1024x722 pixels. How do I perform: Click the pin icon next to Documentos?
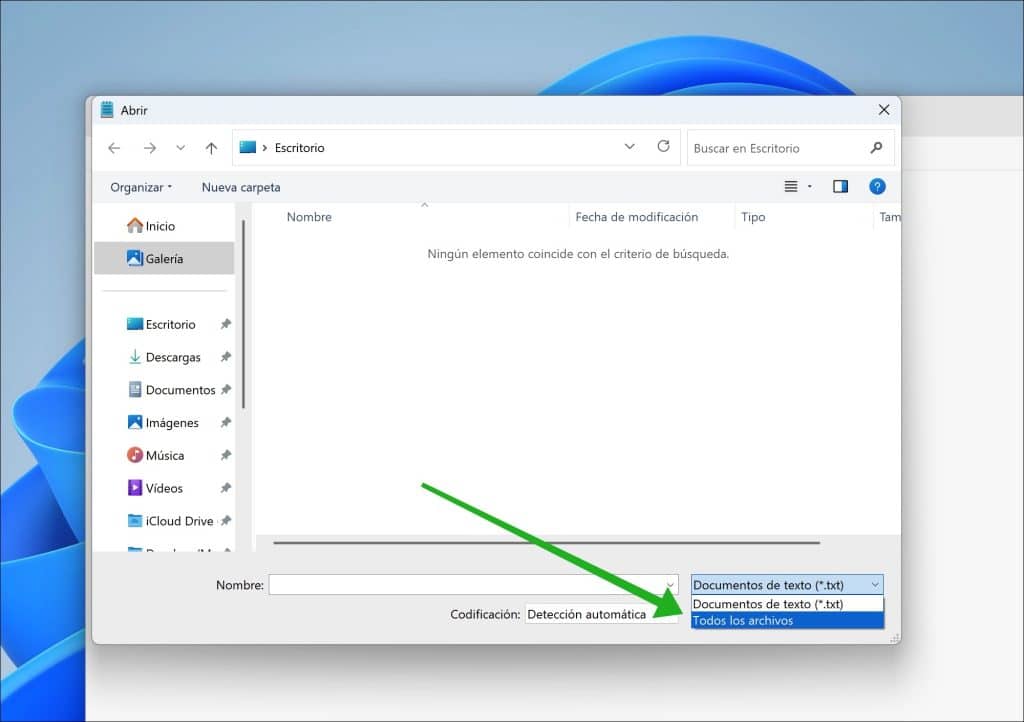(x=225, y=389)
